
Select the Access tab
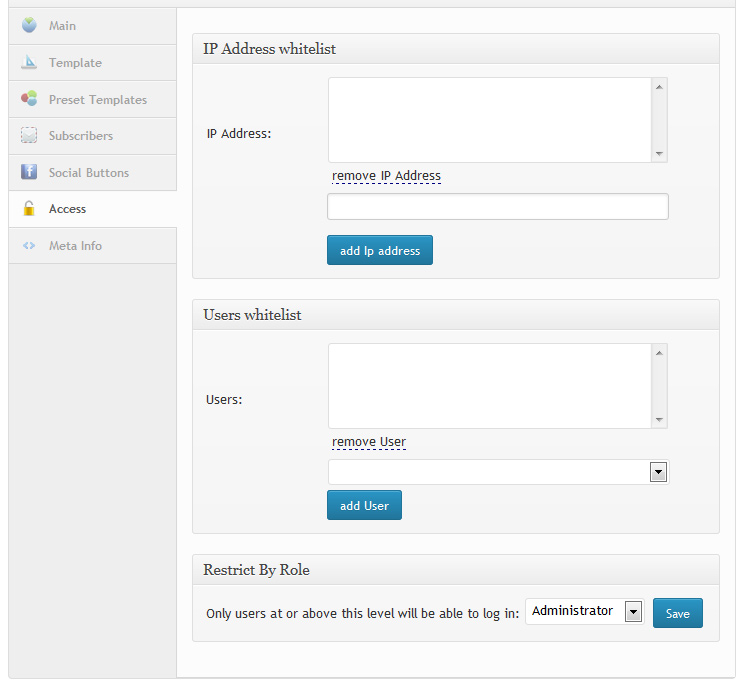[93, 209]
